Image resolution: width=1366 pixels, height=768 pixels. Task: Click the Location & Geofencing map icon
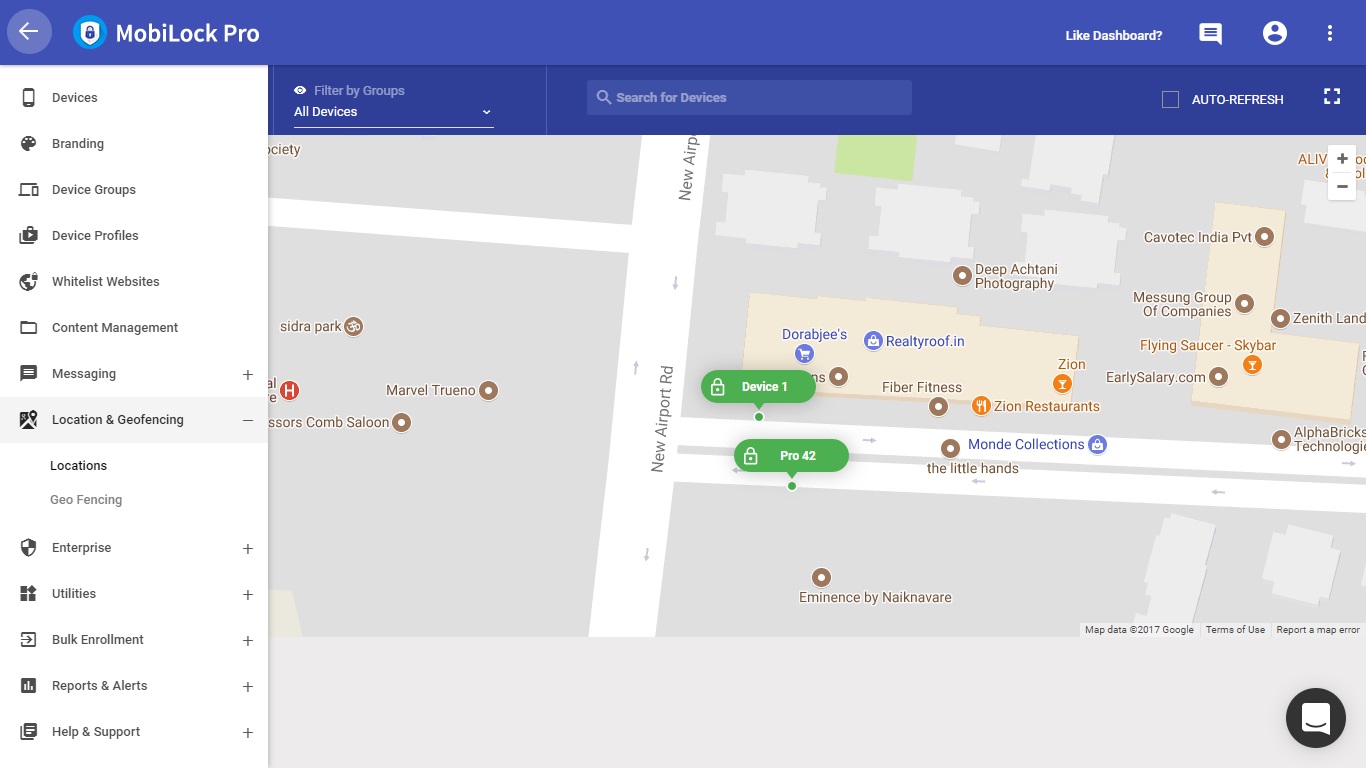[29, 419]
